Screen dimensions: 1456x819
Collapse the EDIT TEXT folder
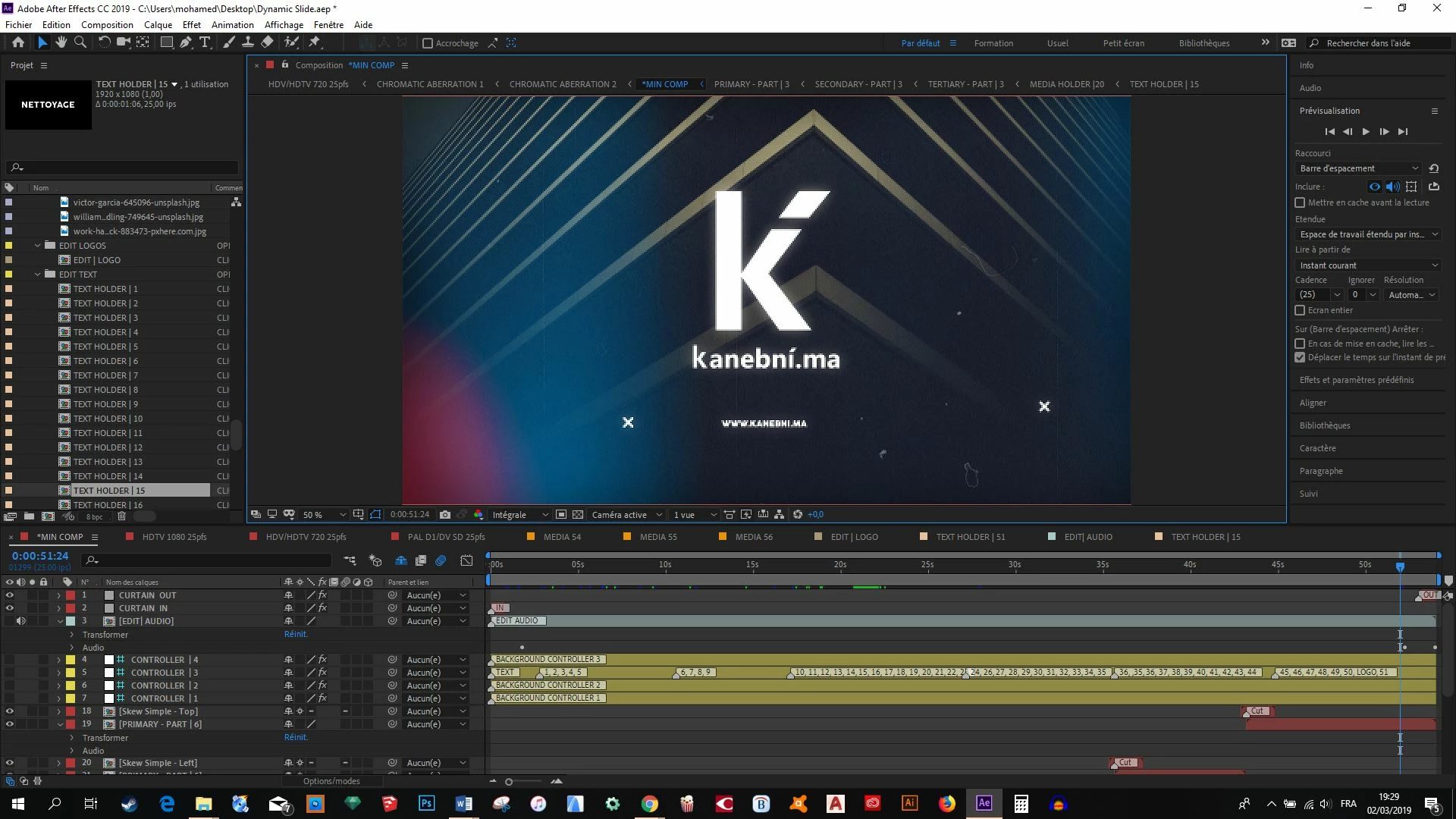(x=38, y=275)
